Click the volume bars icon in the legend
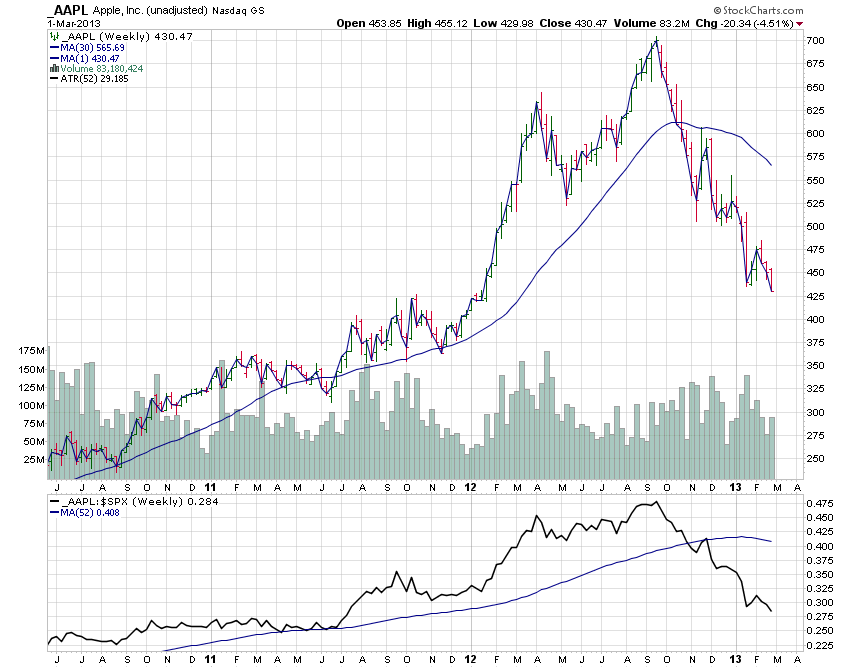The image size is (850, 668). coord(54,68)
